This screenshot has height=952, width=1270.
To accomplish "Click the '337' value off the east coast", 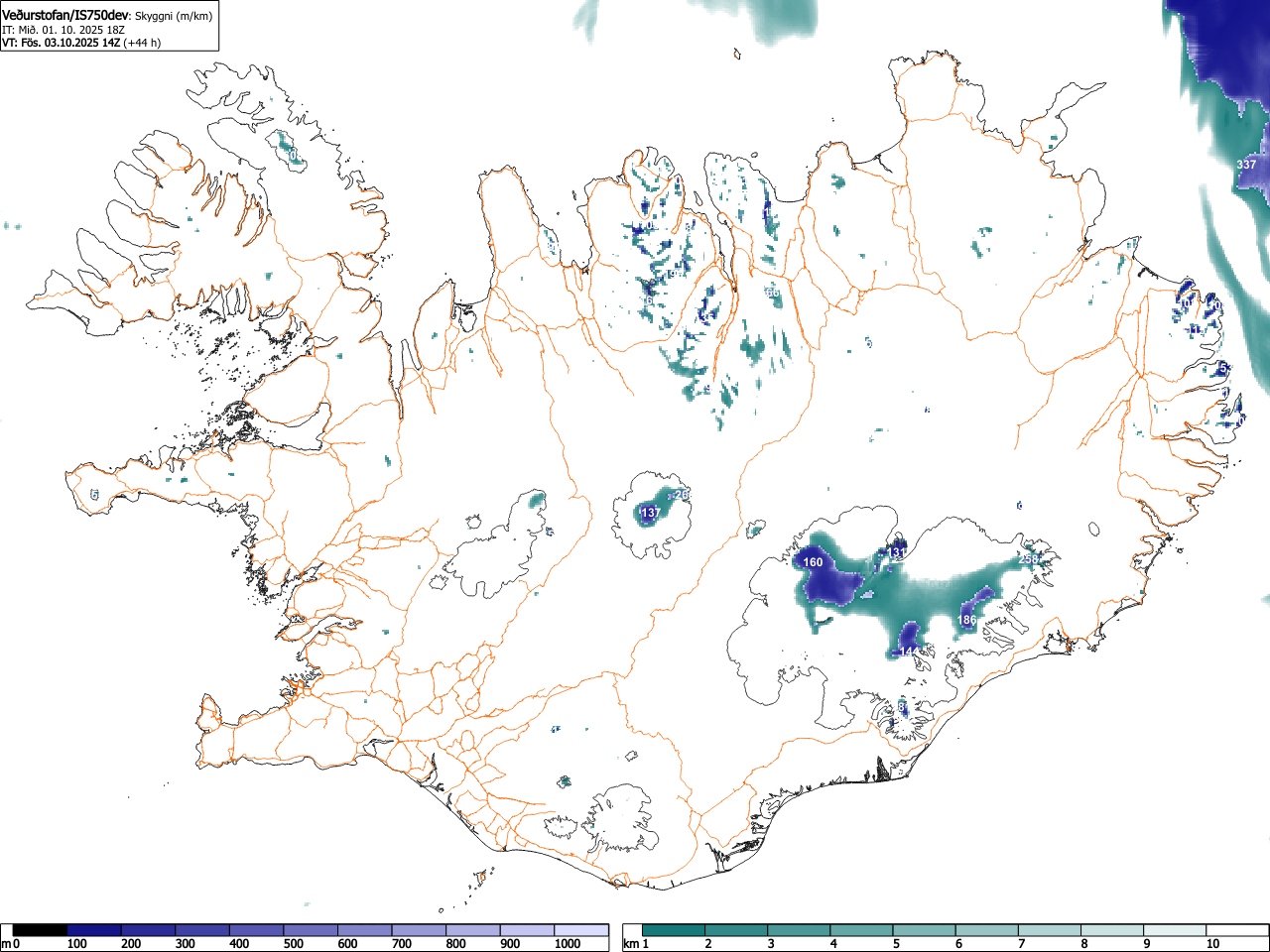I will click(x=1246, y=164).
